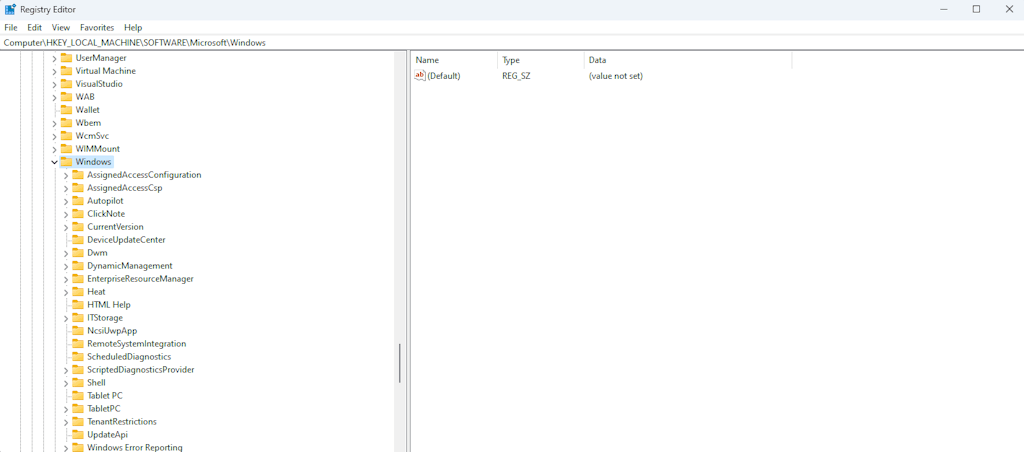Screen dimensions: 1024x452
Task: Expand the Wbem key
Action: tap(54, 123)
